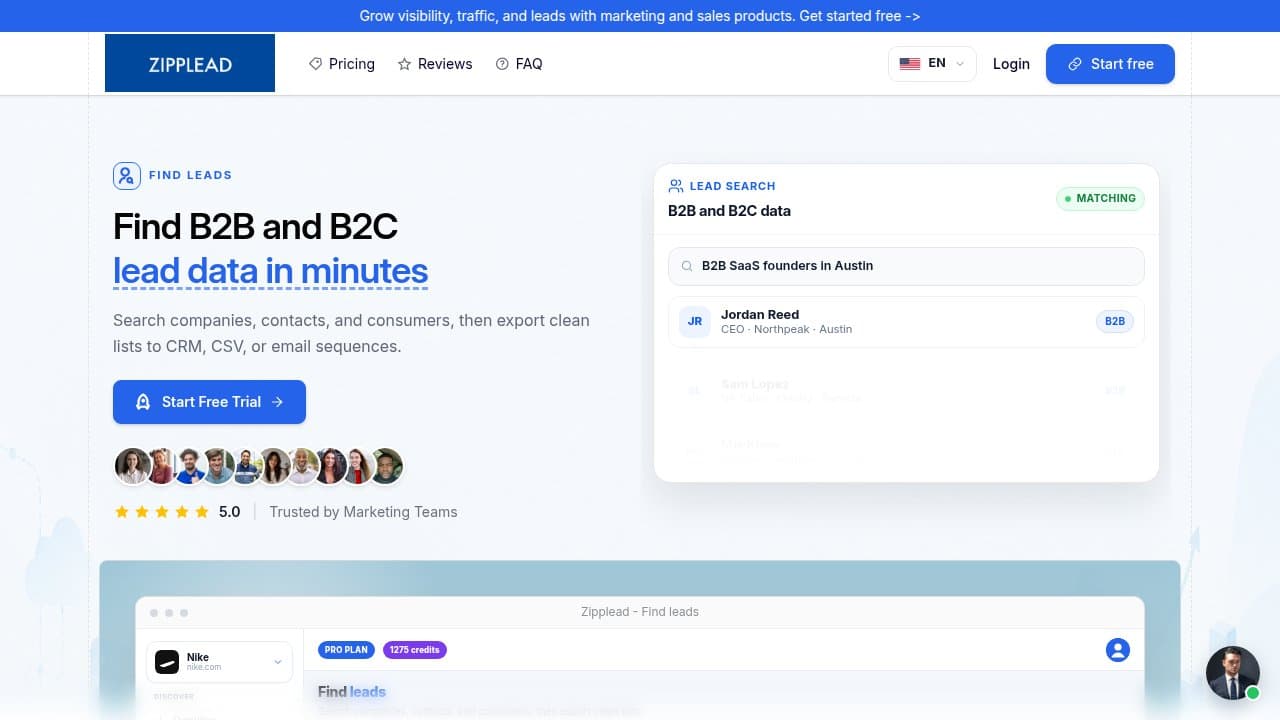Open the Nike workspace dropdown
Viewport: 1280px width, 720px height.
[x=220, y=662]
